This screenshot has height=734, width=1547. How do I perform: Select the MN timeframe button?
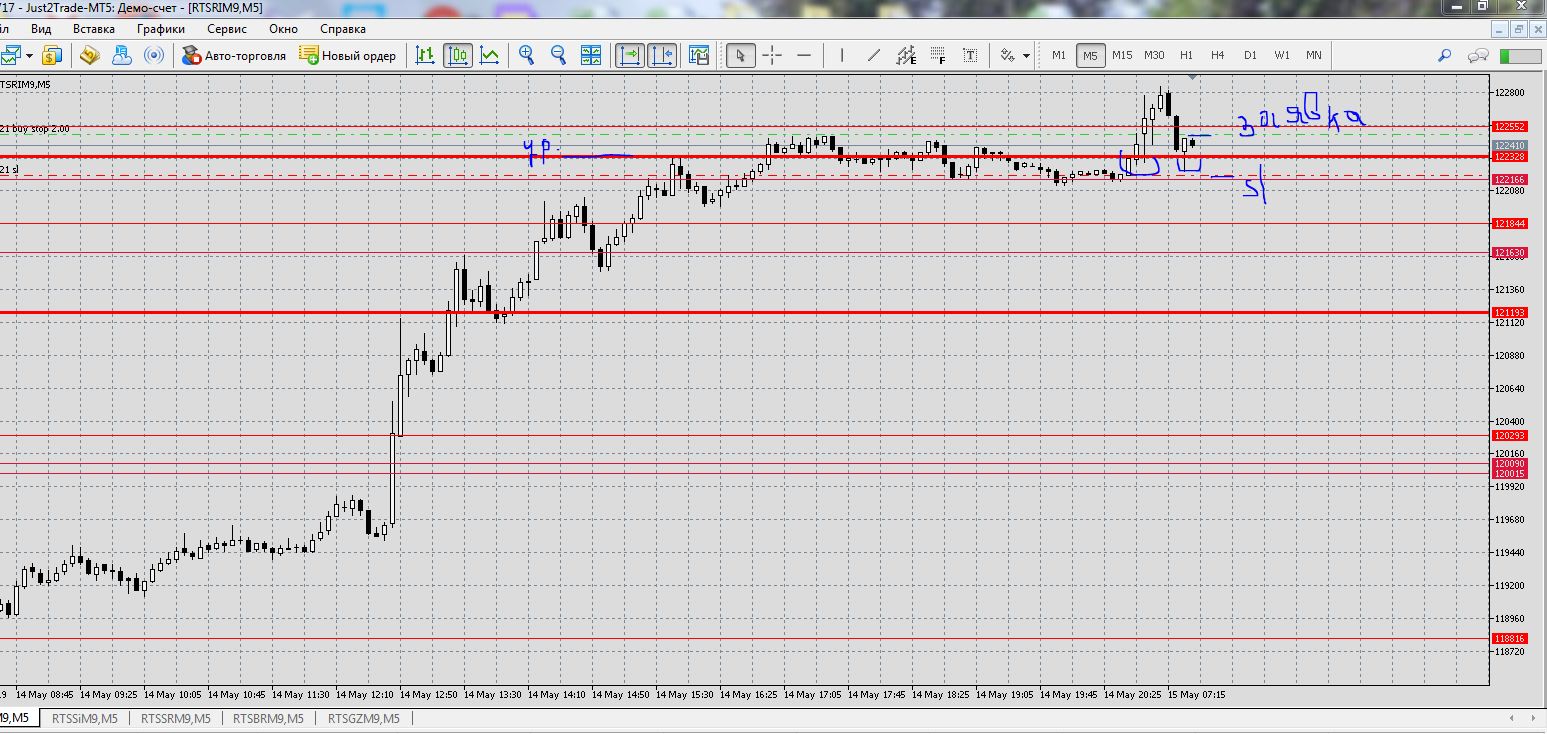coord(1313,55)
